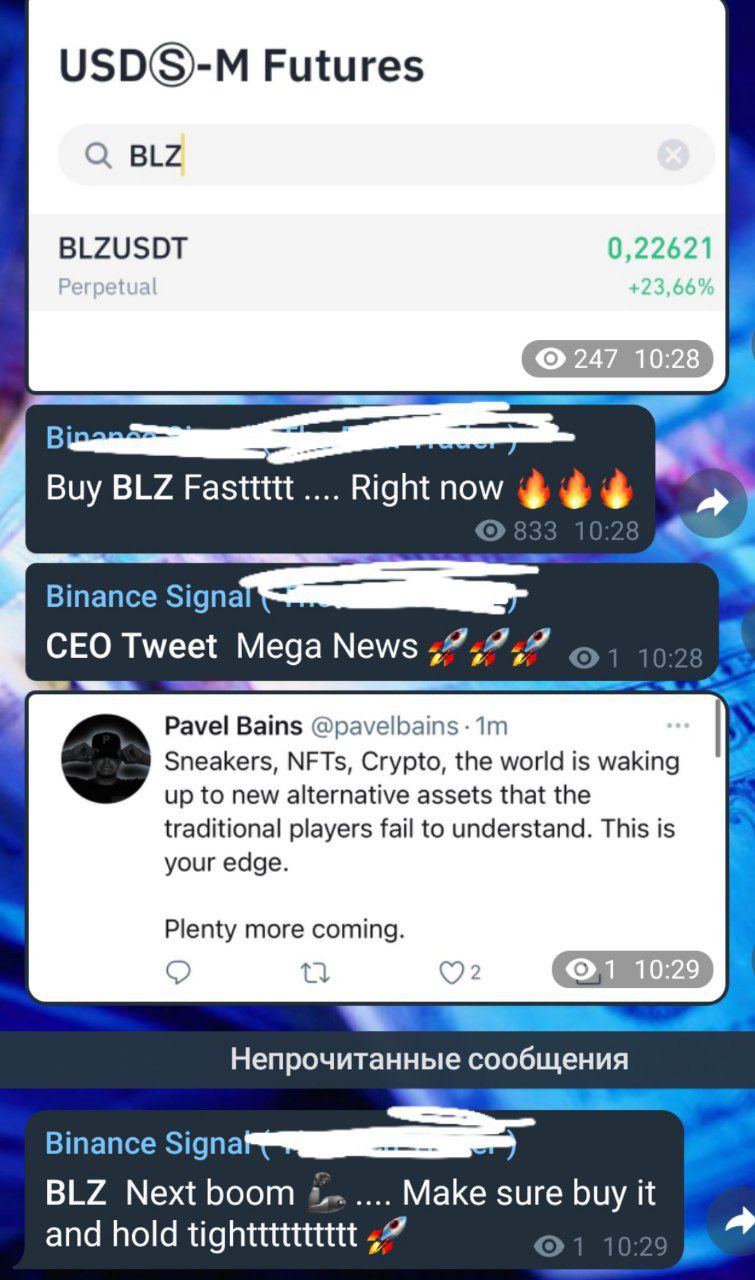This screenshot has height=1280, width=755.
Task: Open Pavel Bains profile avatar
Action: pos(106,758)
